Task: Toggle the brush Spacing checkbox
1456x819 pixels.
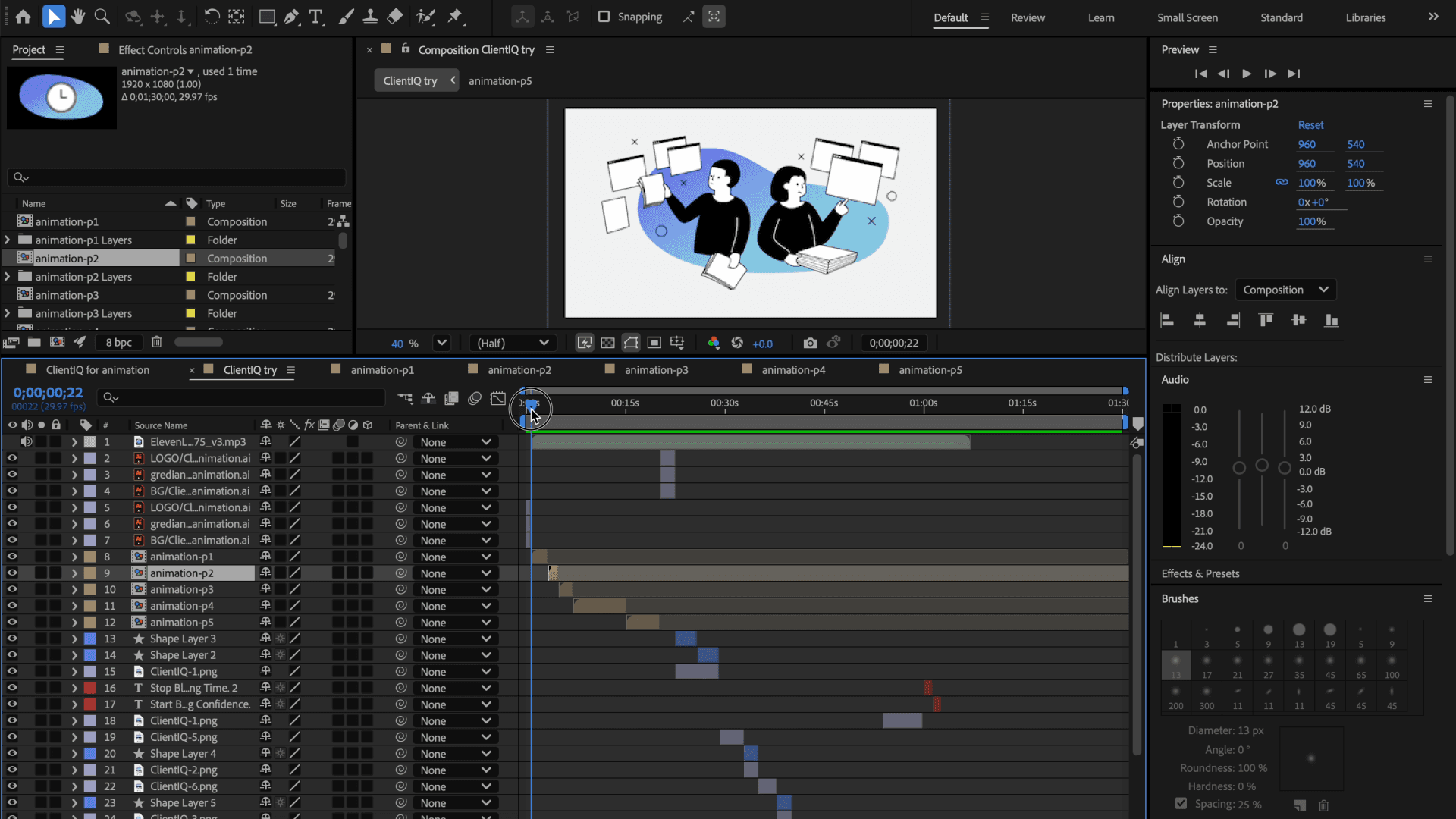Action: click(1181, 803)
